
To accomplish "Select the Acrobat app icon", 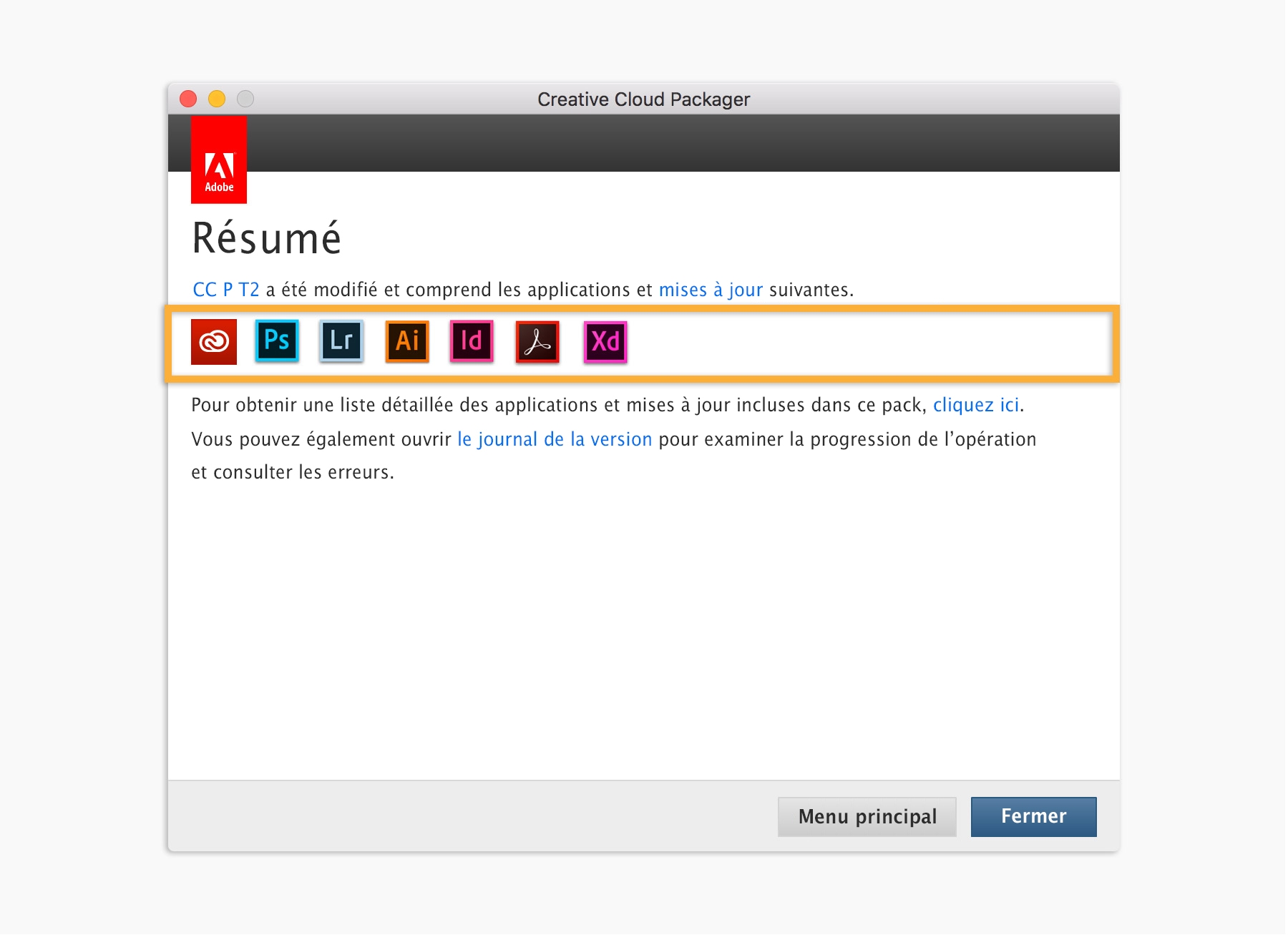I will click(537, 342).
